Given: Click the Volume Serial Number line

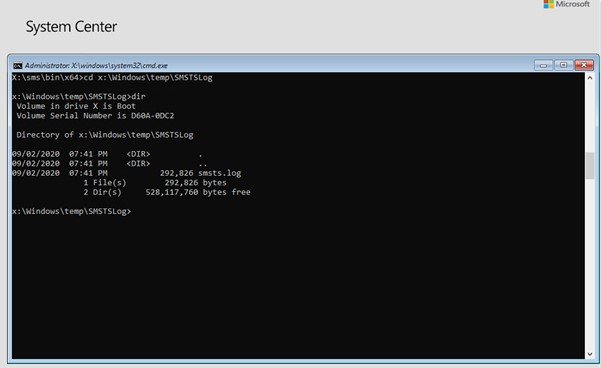Looking at the screenshot, I should (95, 115).
